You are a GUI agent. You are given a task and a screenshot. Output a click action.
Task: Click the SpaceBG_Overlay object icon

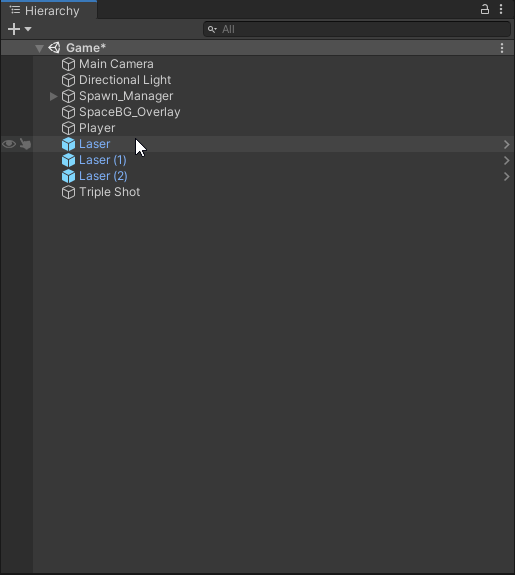click(x=68, y=112)
